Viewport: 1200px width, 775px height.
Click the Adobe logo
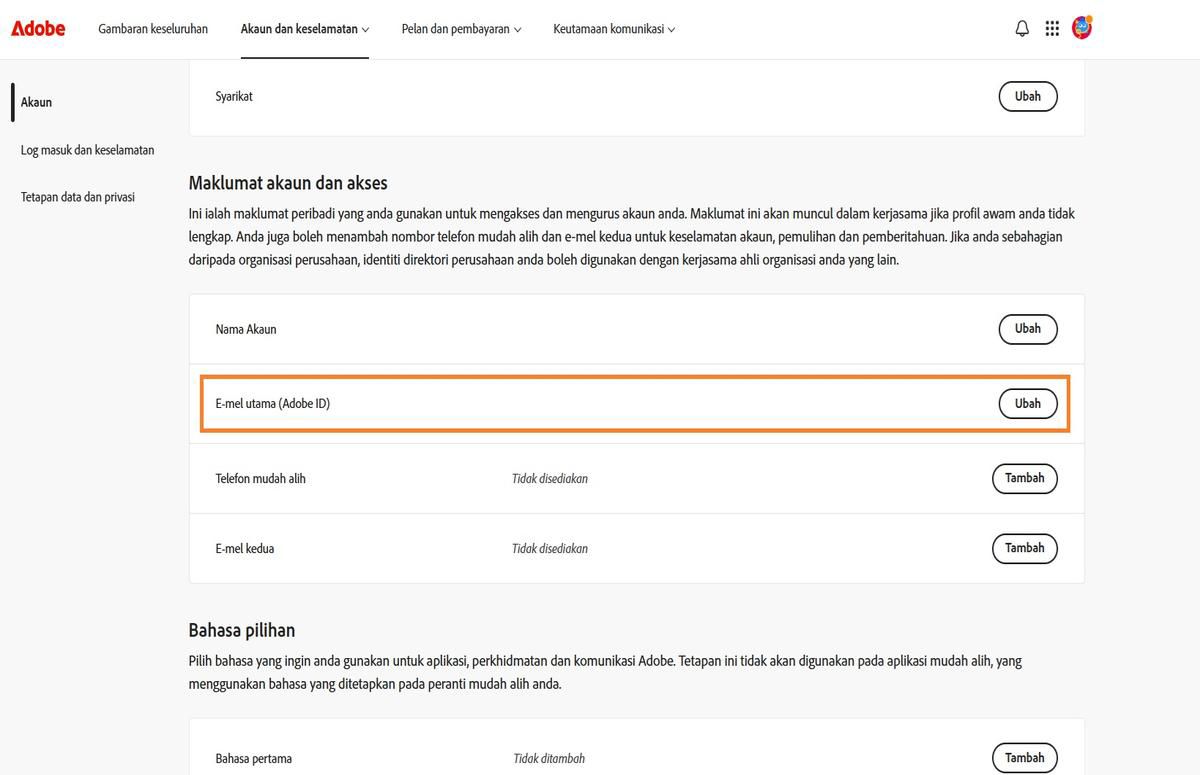(x=37, y=27)
